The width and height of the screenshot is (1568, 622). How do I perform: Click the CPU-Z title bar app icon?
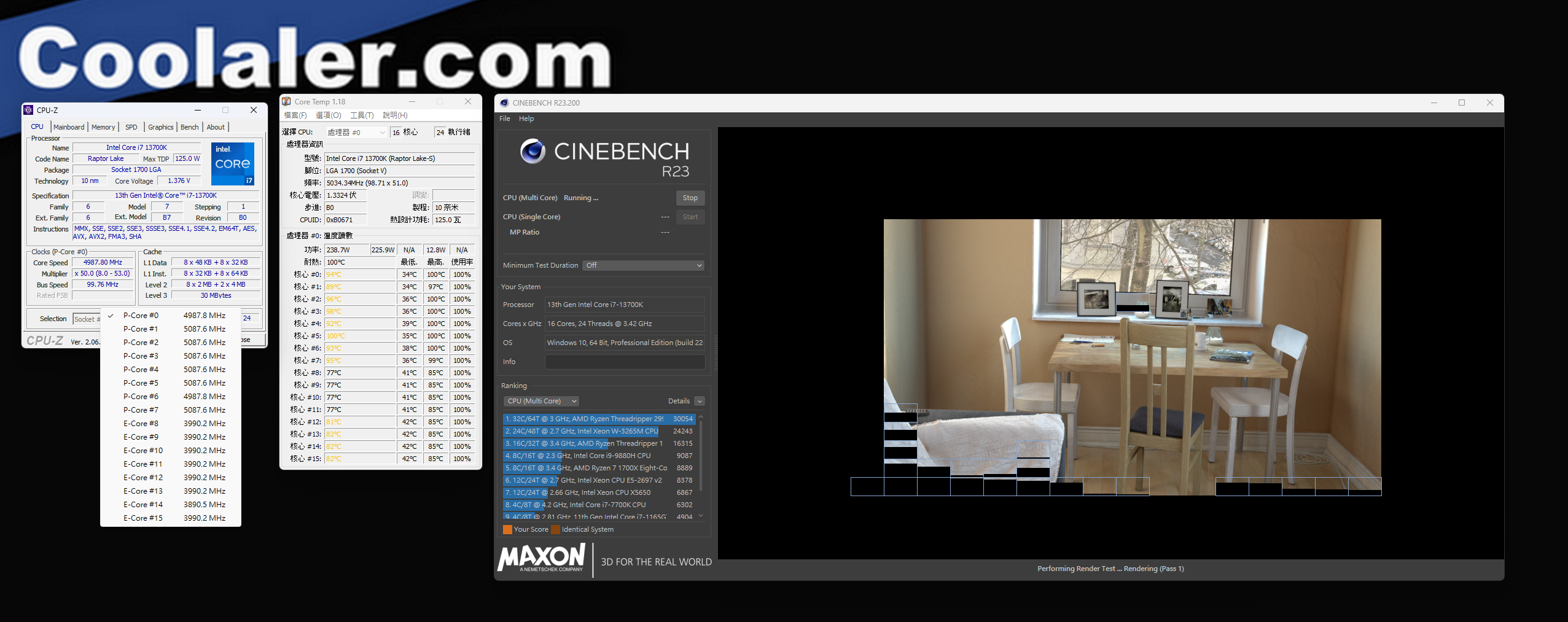28,110
